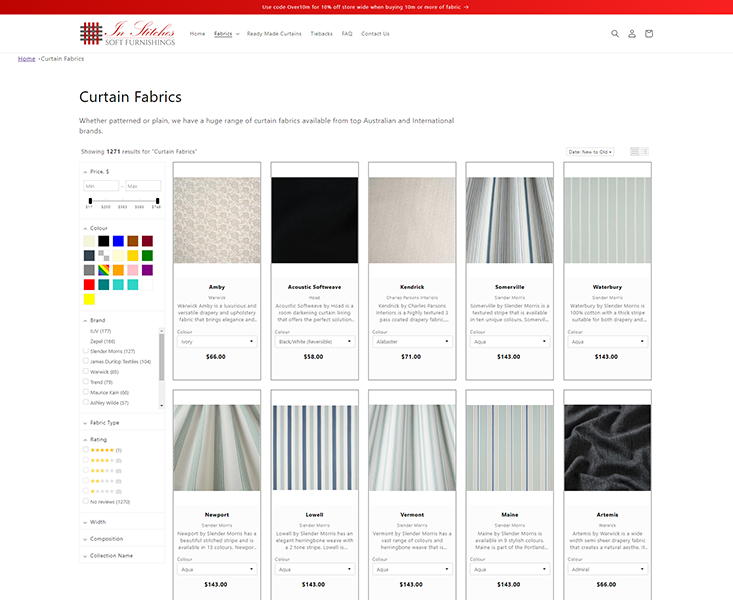Open the Amby product title

[217, 287]
